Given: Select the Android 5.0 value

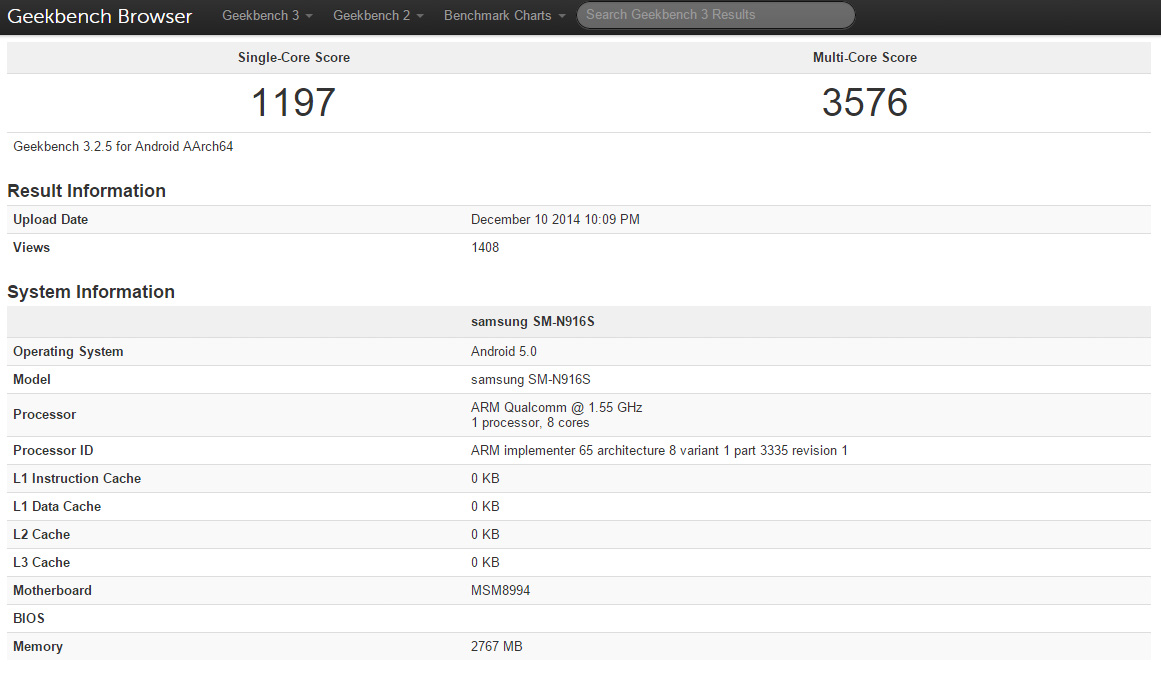Looking at the screenshot, I should (503, 352).
